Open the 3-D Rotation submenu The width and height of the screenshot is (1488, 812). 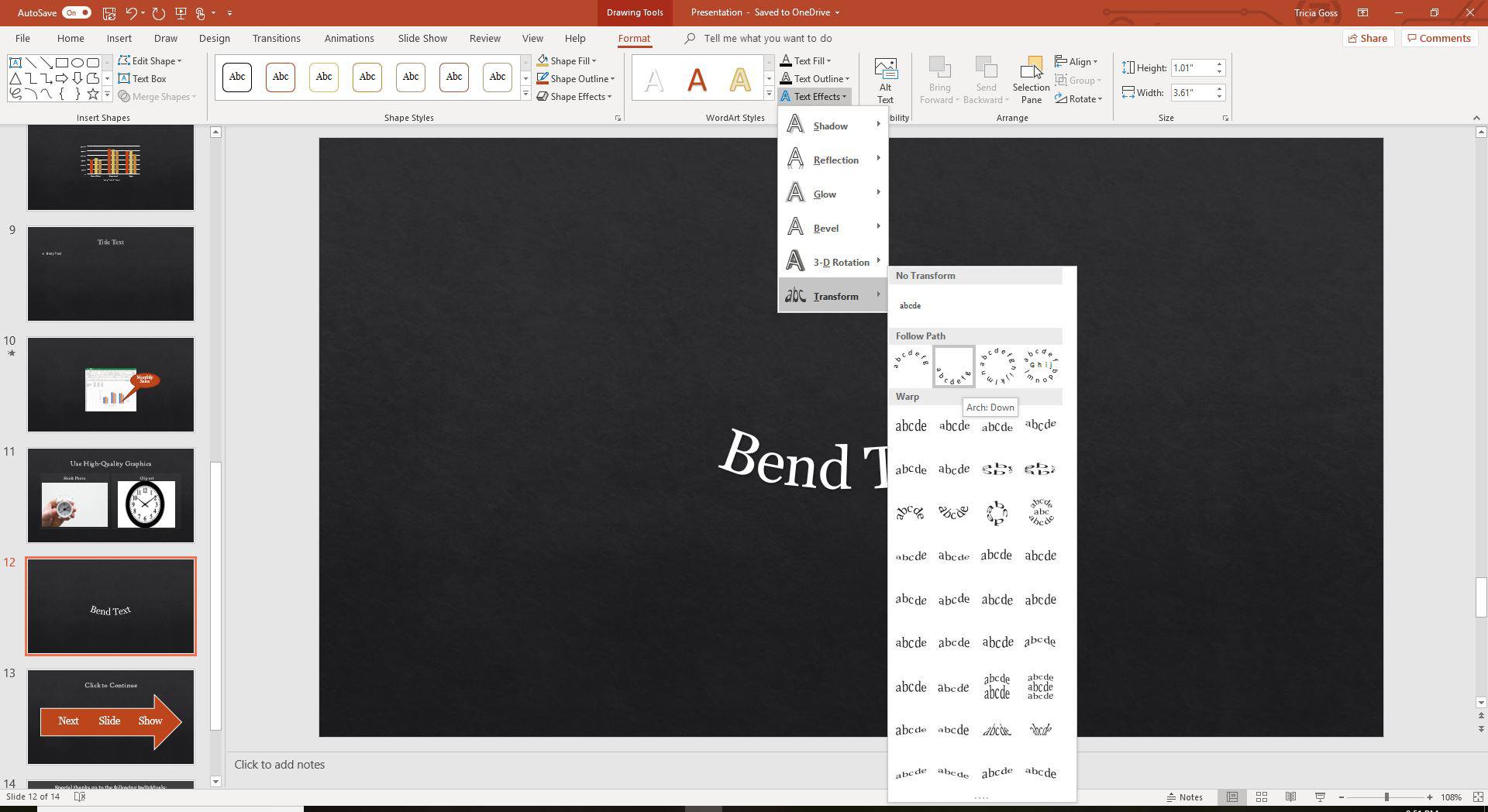[832, 262]
